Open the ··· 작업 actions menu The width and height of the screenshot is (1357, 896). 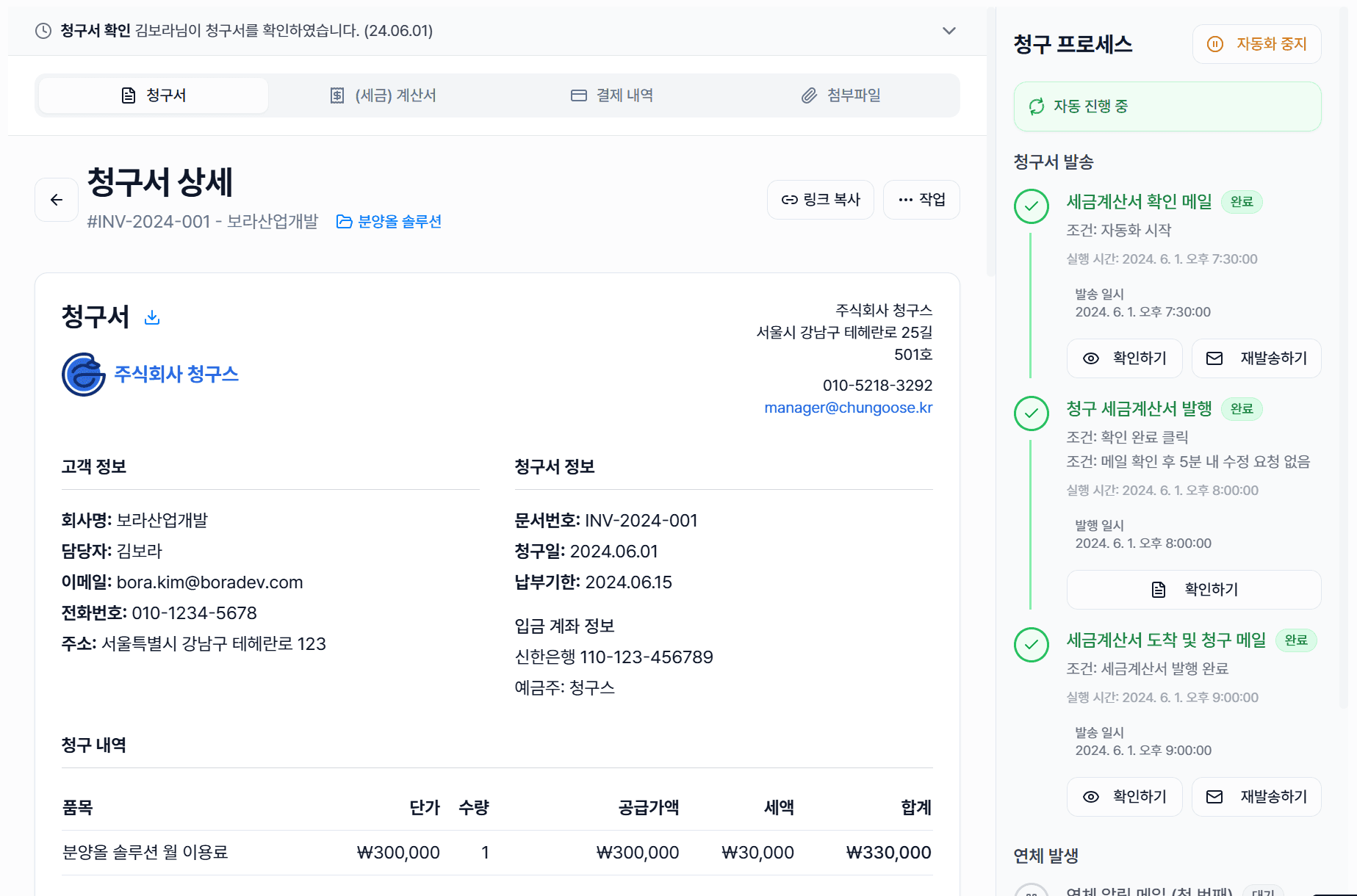[921, 200]
